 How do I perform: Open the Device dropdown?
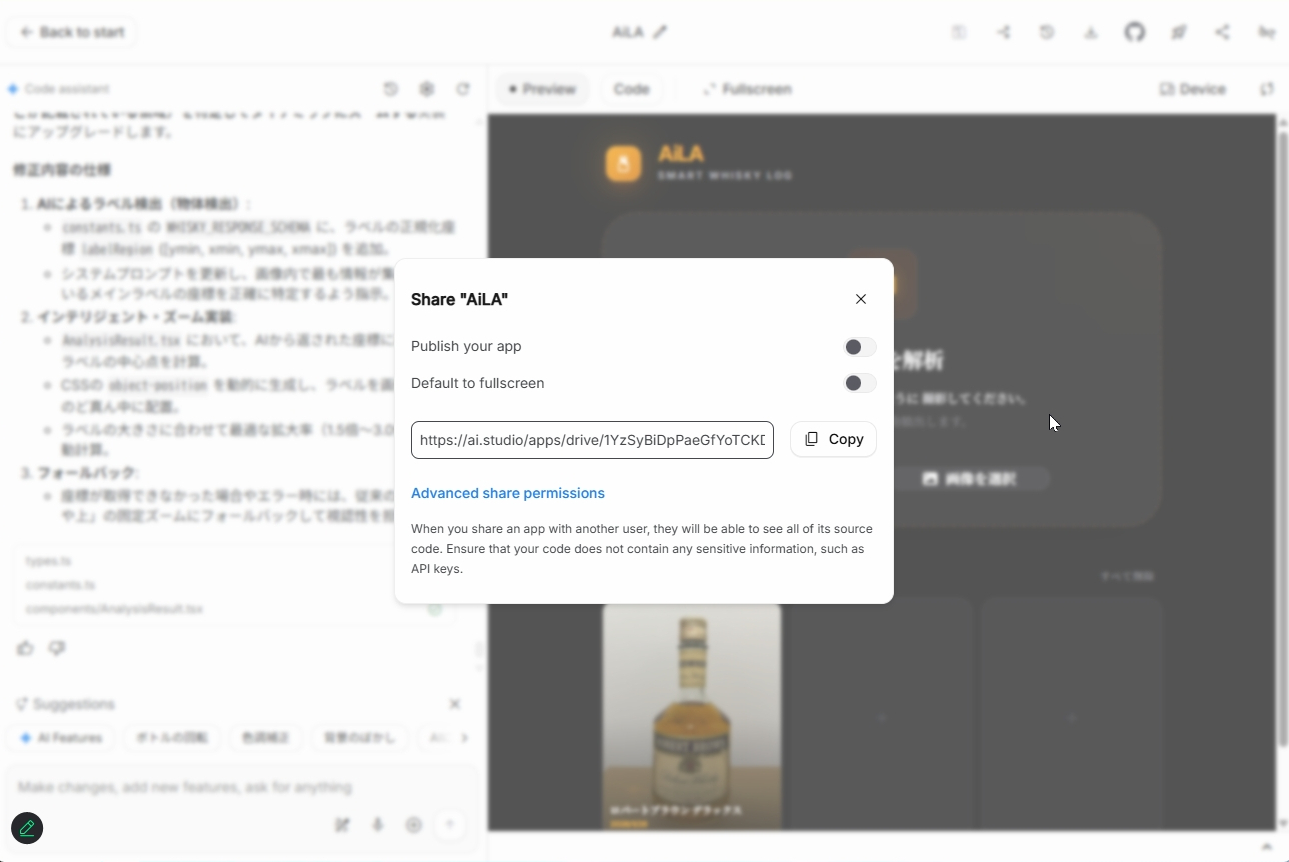tap(1192, 89)
